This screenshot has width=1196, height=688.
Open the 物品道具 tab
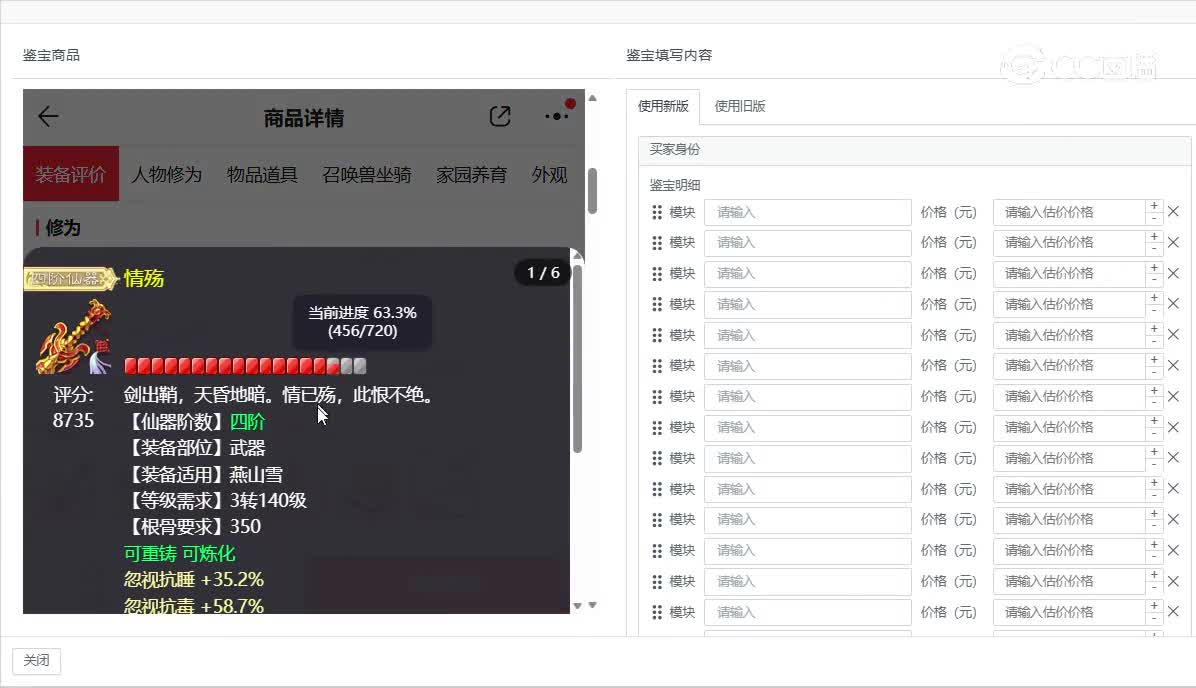coord(262,175)
